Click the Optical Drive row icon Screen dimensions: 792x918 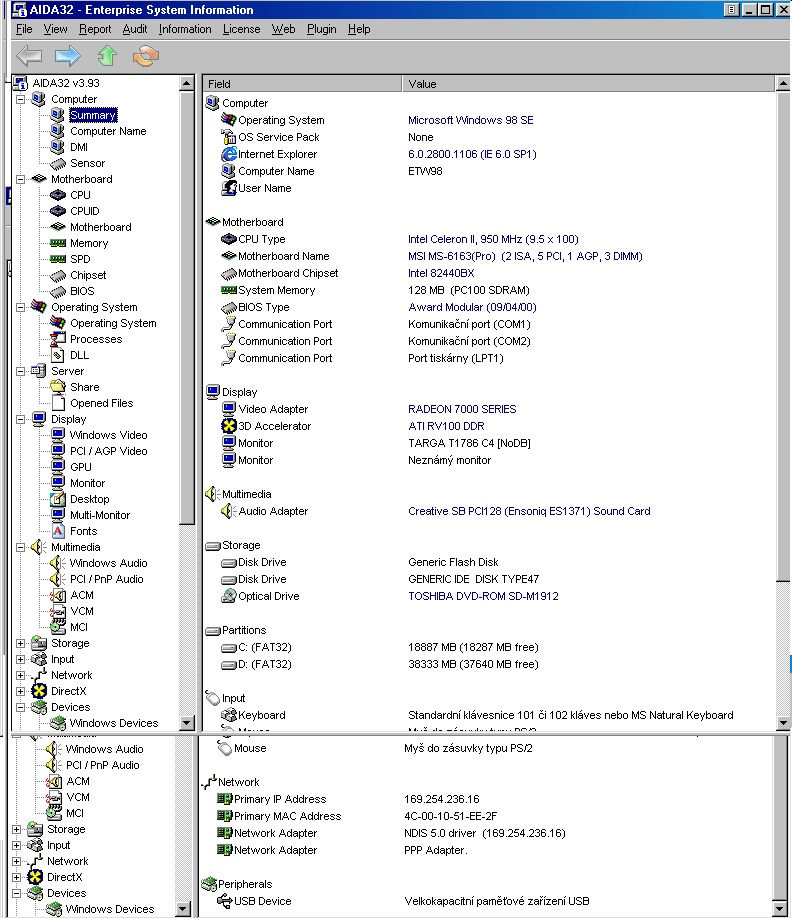228,596
